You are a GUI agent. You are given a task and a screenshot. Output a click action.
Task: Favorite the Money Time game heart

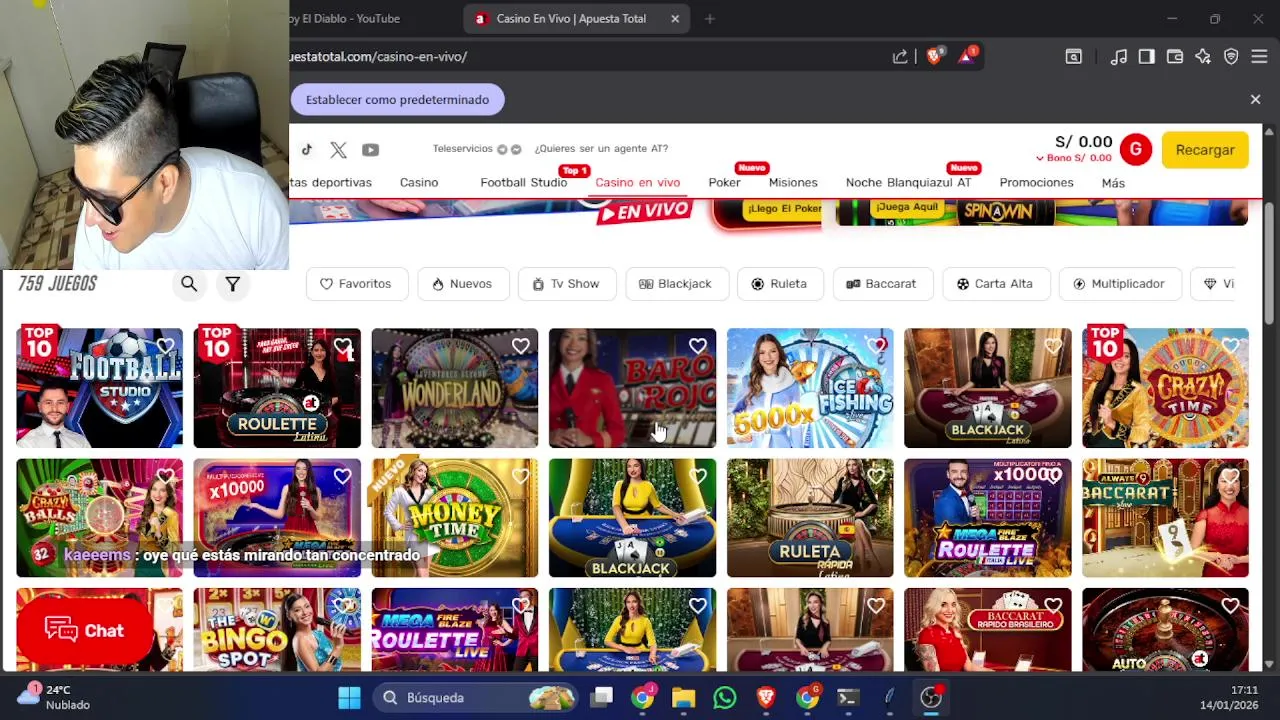(521, 477)
